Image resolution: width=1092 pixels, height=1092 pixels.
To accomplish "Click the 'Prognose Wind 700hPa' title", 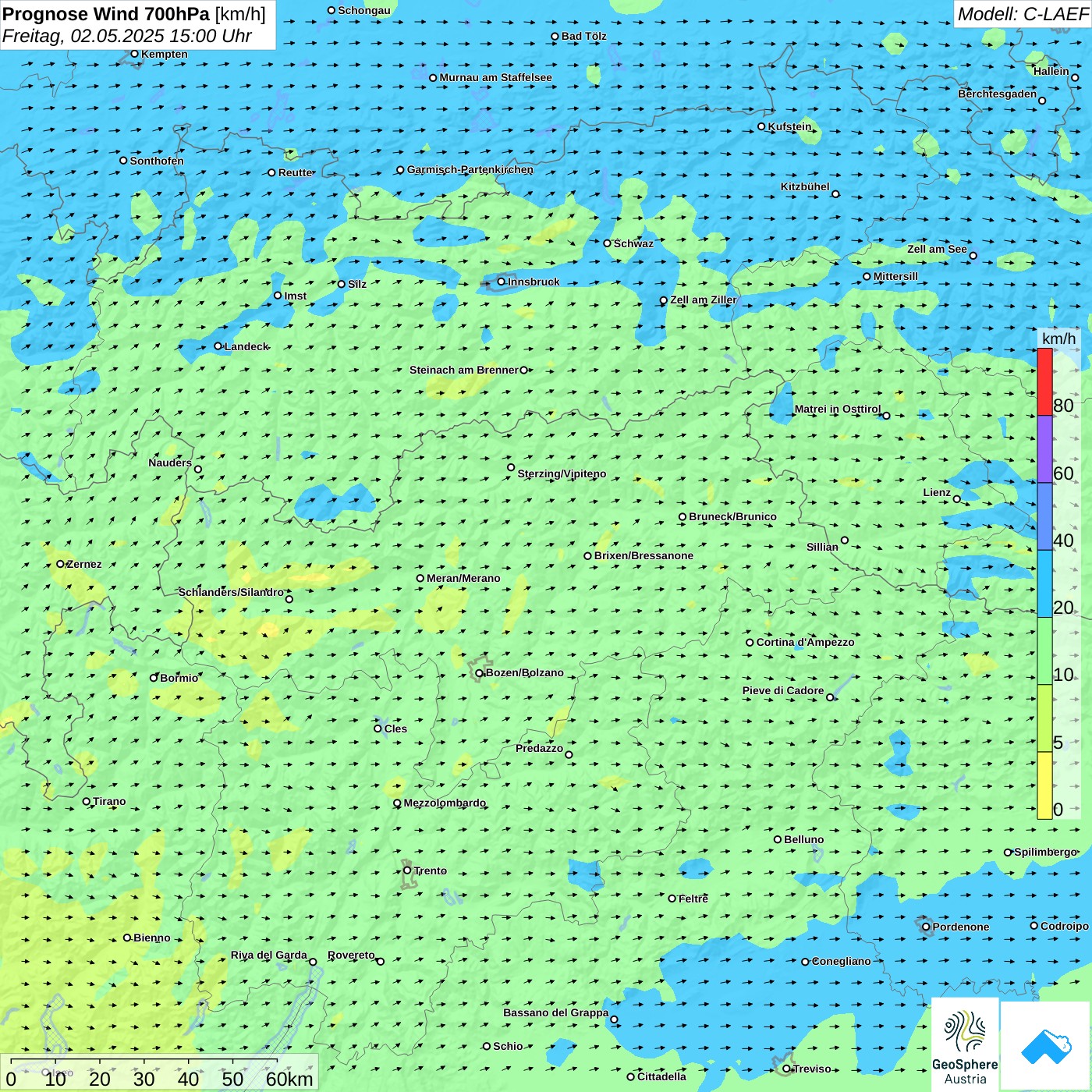I will click(106, 14).
